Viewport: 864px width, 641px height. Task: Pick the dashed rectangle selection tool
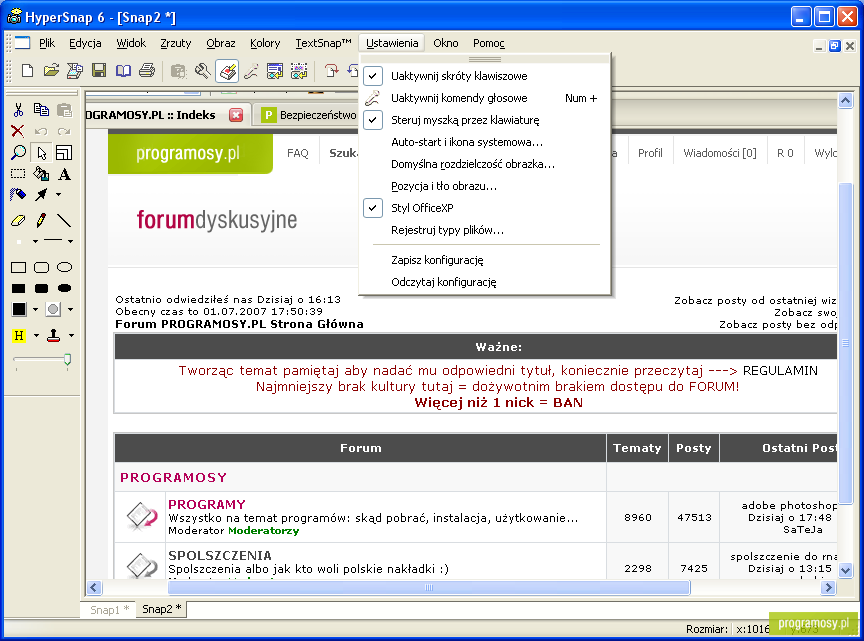click(x=18, y=174)
